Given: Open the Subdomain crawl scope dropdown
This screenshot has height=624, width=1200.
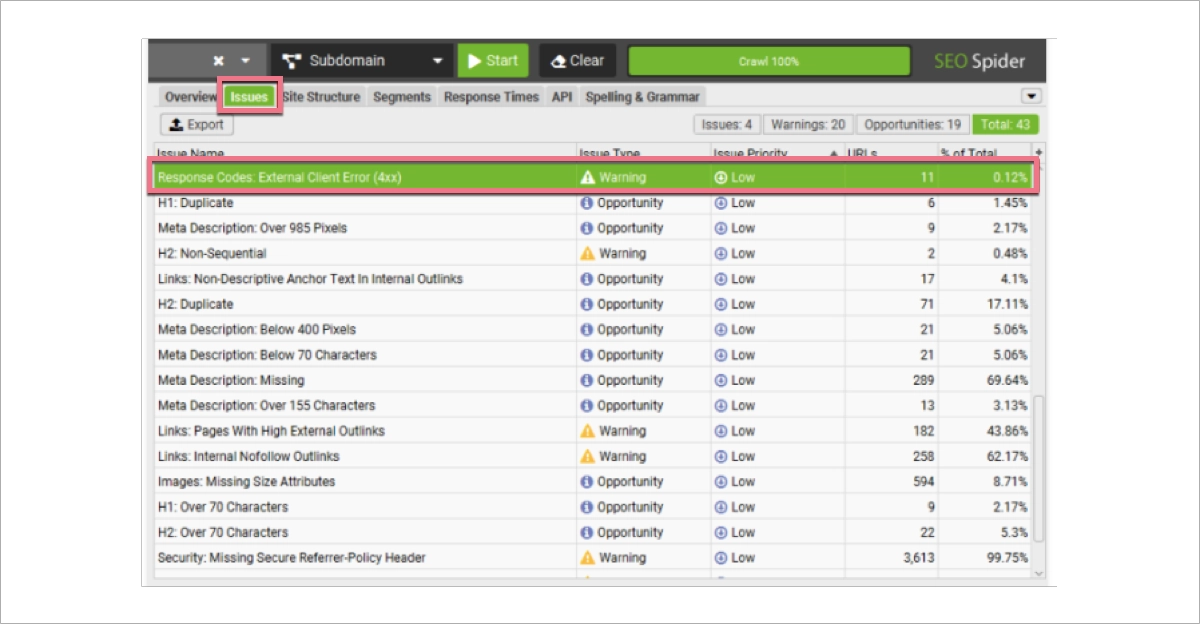Looking at the screenshot, I should (x=437, y=60).
